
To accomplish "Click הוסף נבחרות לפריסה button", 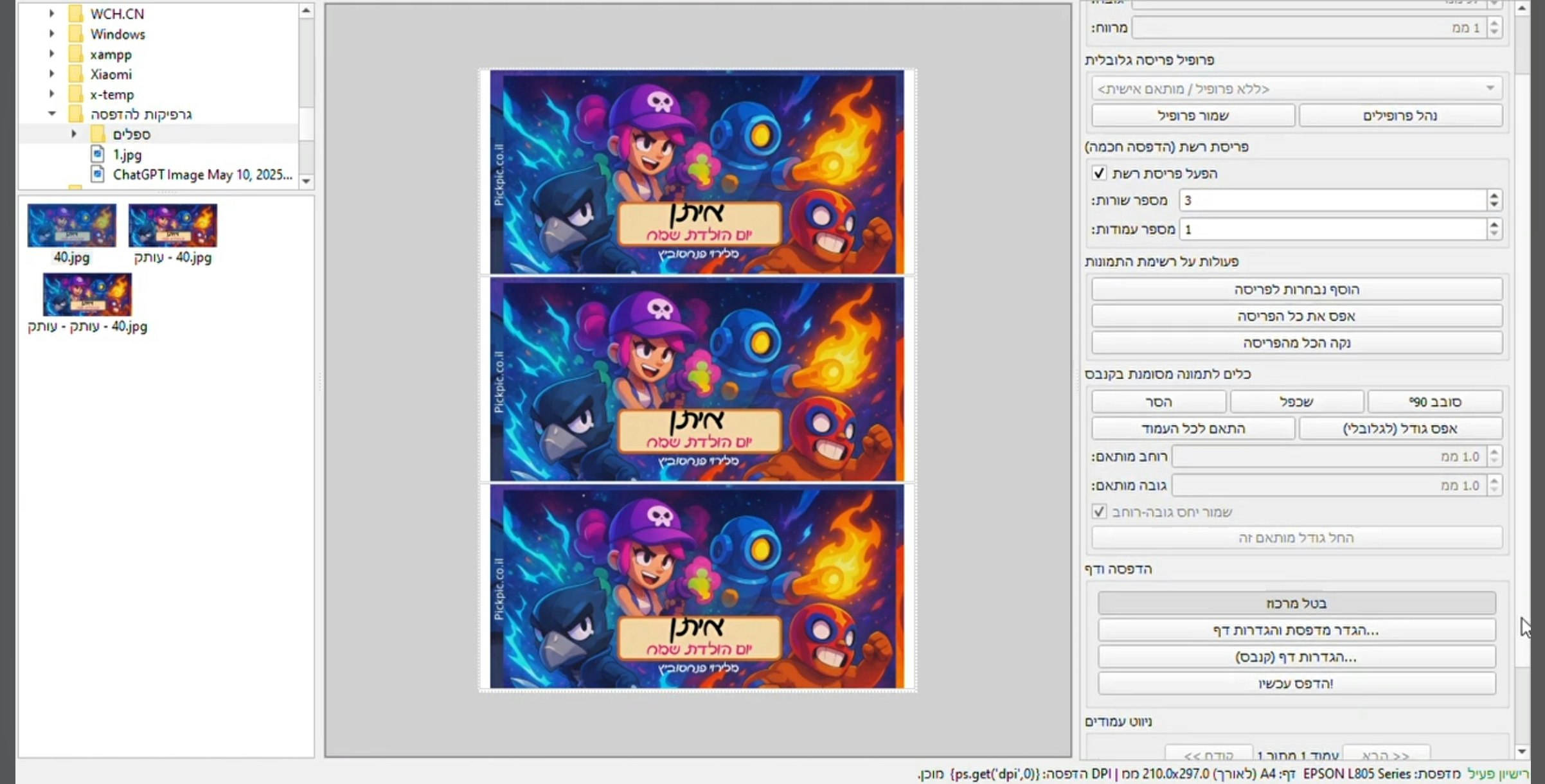I will [1296, 289].
